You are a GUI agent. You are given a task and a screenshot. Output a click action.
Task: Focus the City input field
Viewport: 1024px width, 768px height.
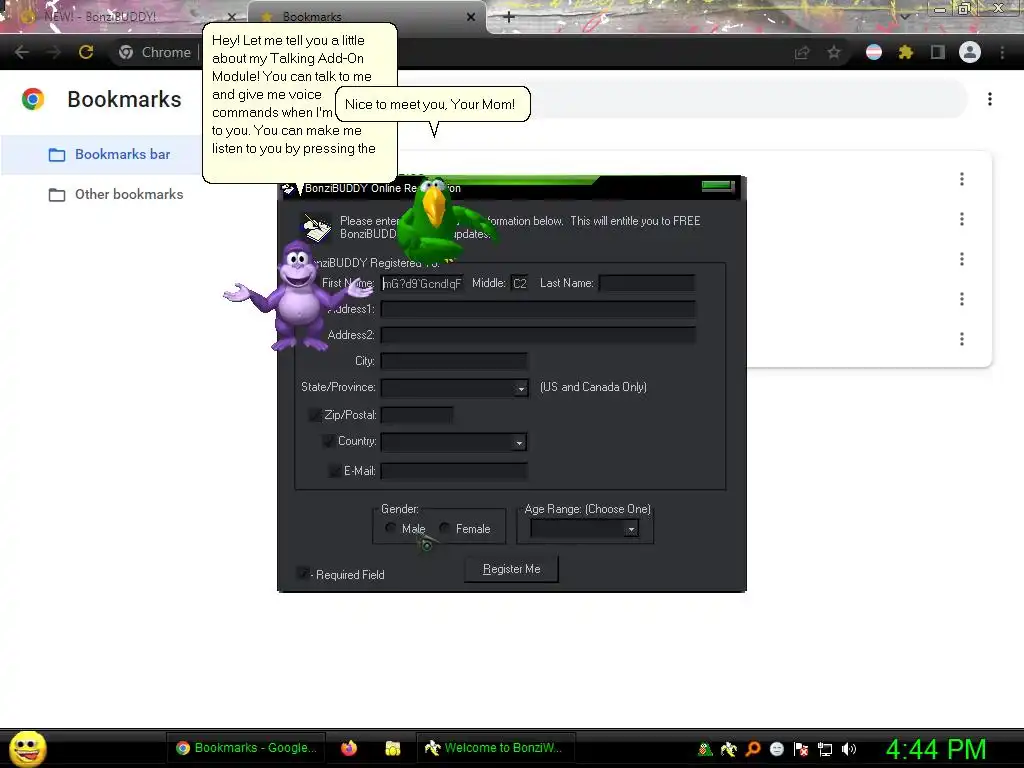tap(454, 361)
